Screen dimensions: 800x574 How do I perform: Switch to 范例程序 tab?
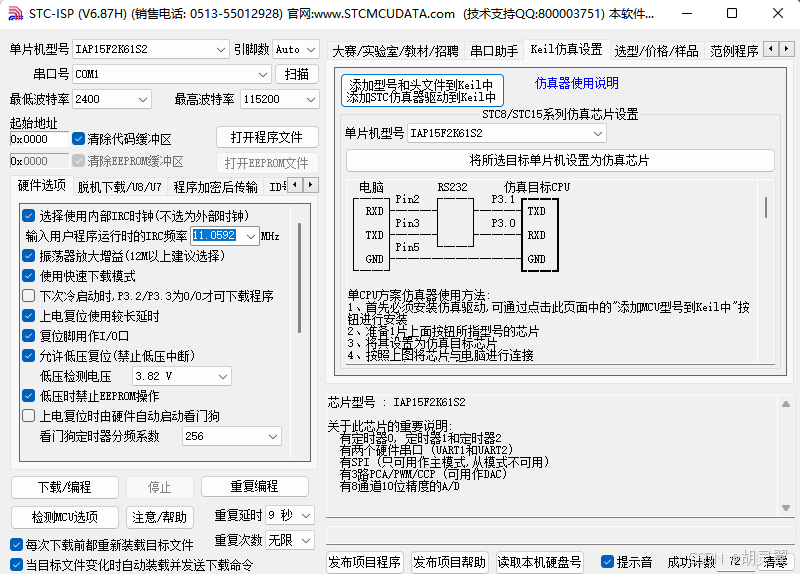[734, 51]
